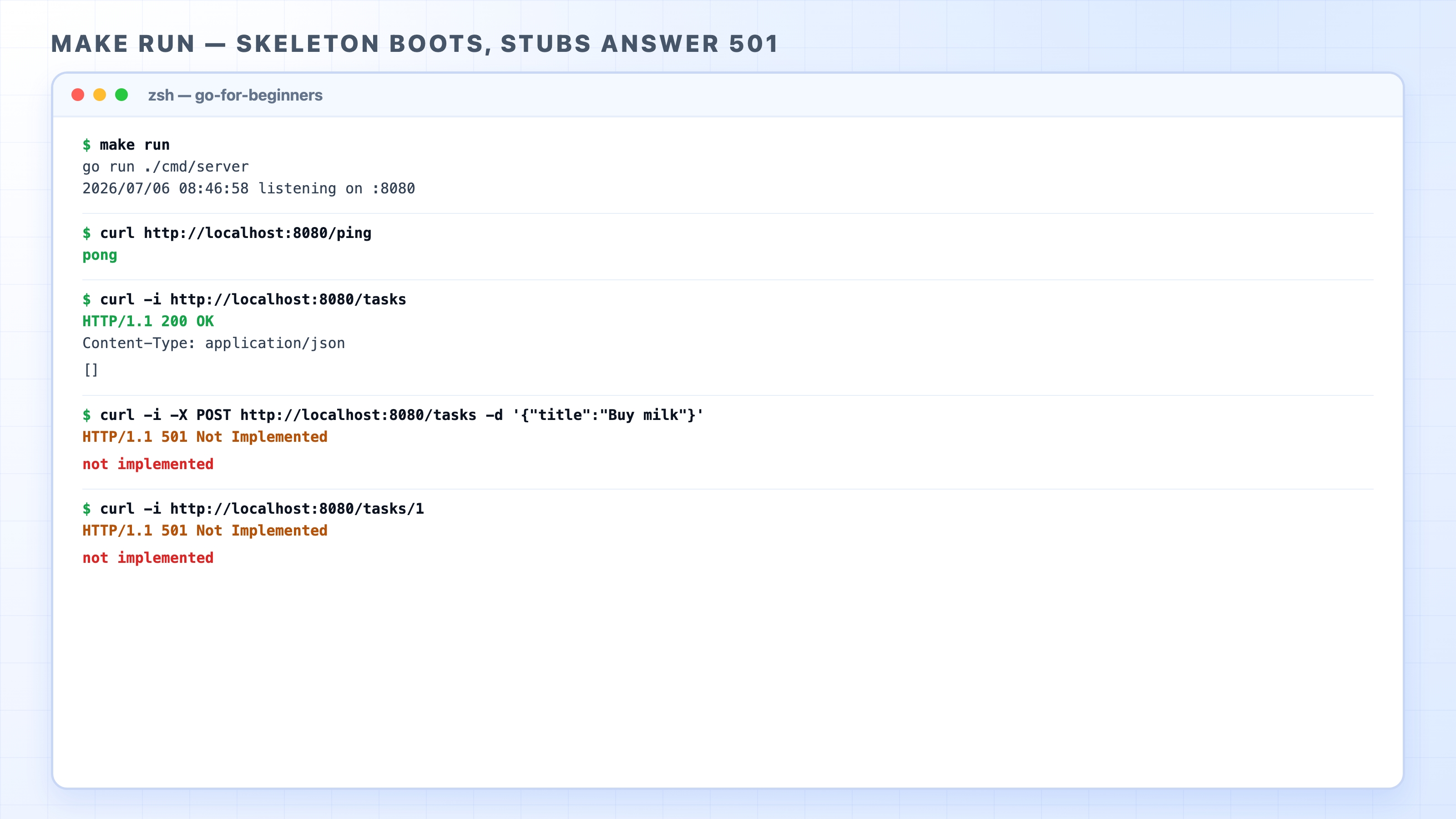Viewport: 1456px width, 819px height.
Task: Click the curl -i localhost:8080/tasks command
Action: pyautogui.click(x=245, y=299)
